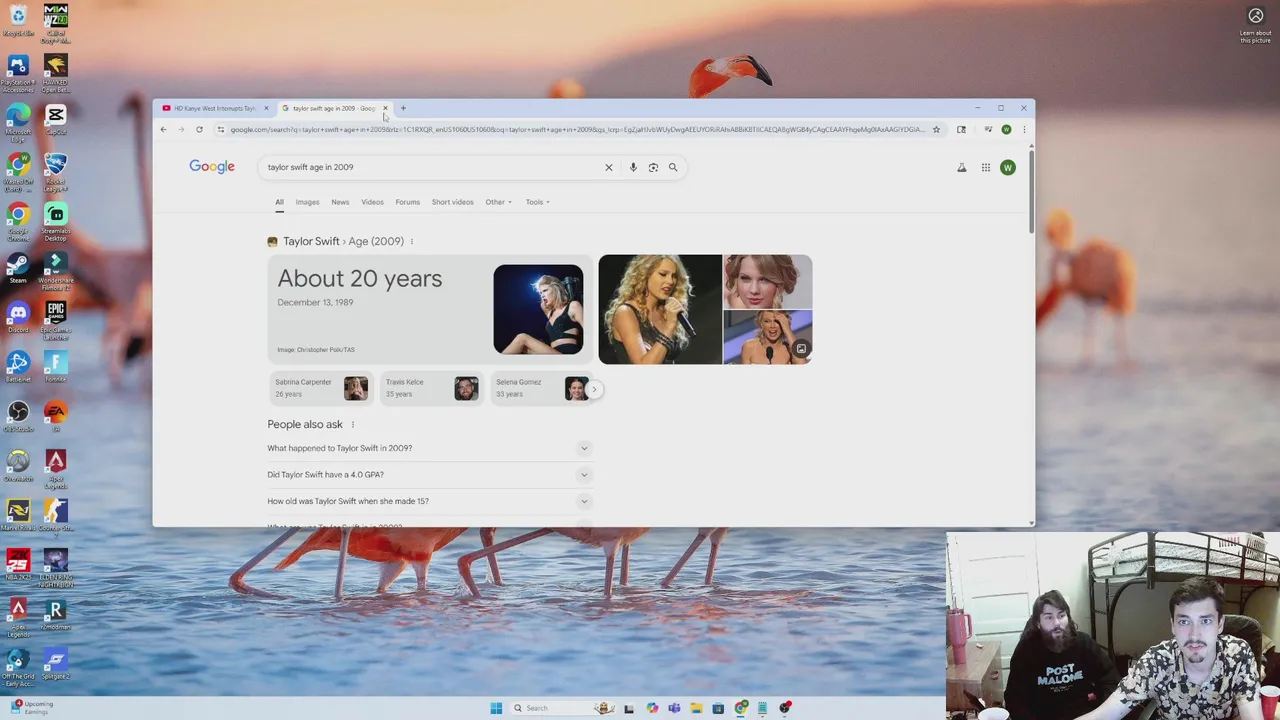Open People also ask options menu
Image resolution: width=1280 pixels, height=720 pixels.
point(352,424)
